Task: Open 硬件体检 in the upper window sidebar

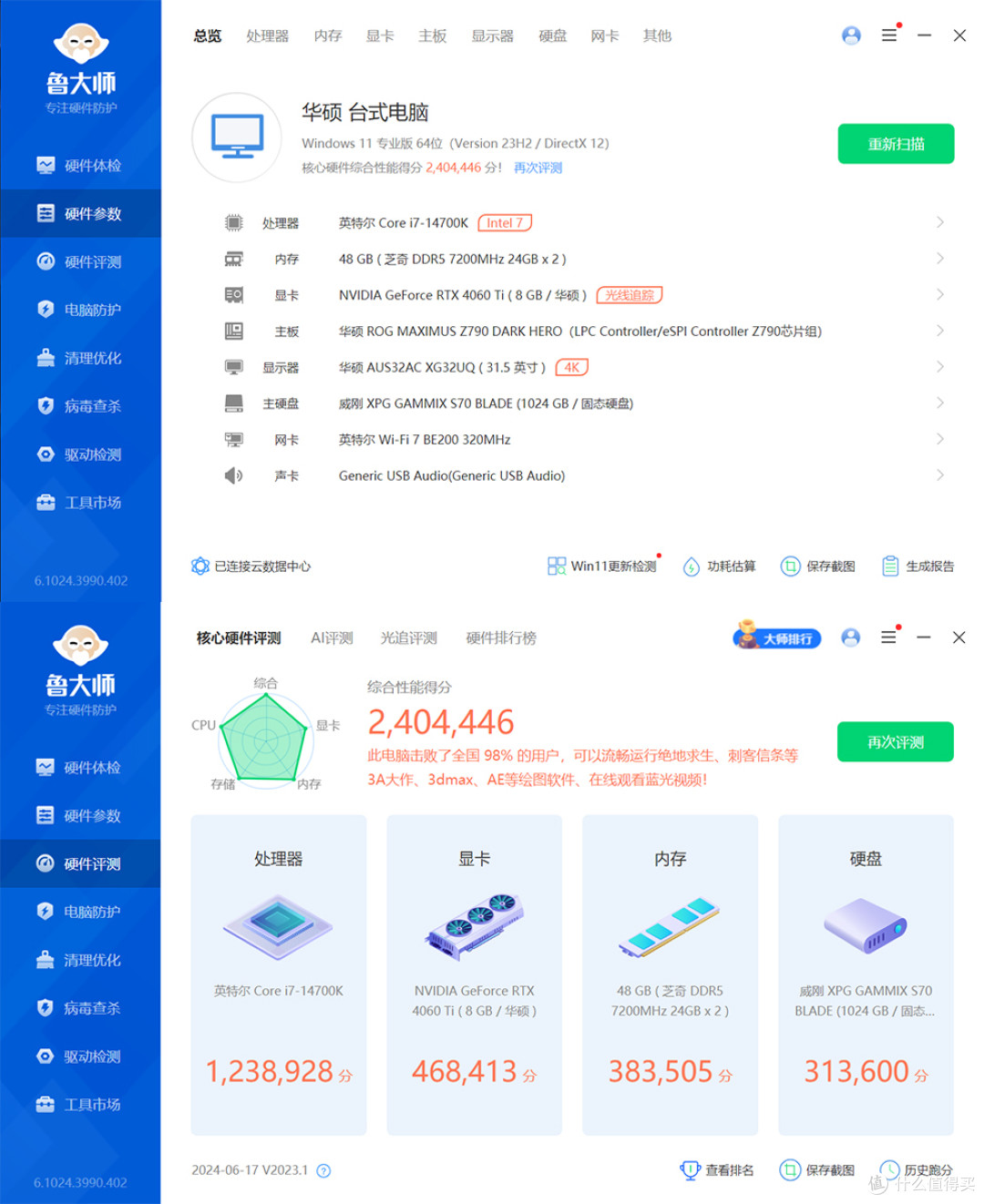Action: click(80, 166)
